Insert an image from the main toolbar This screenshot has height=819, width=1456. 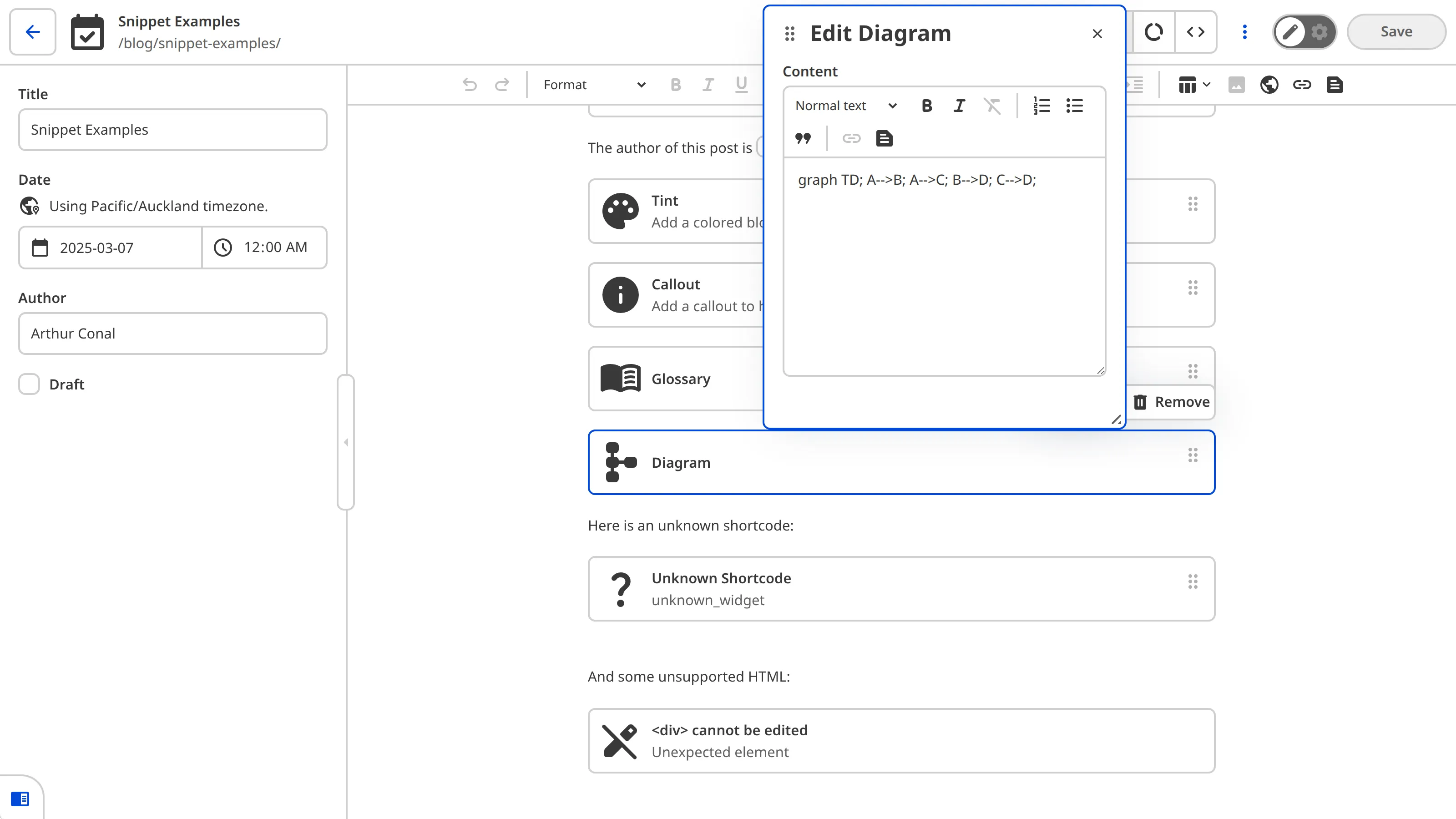point(1237,85)
